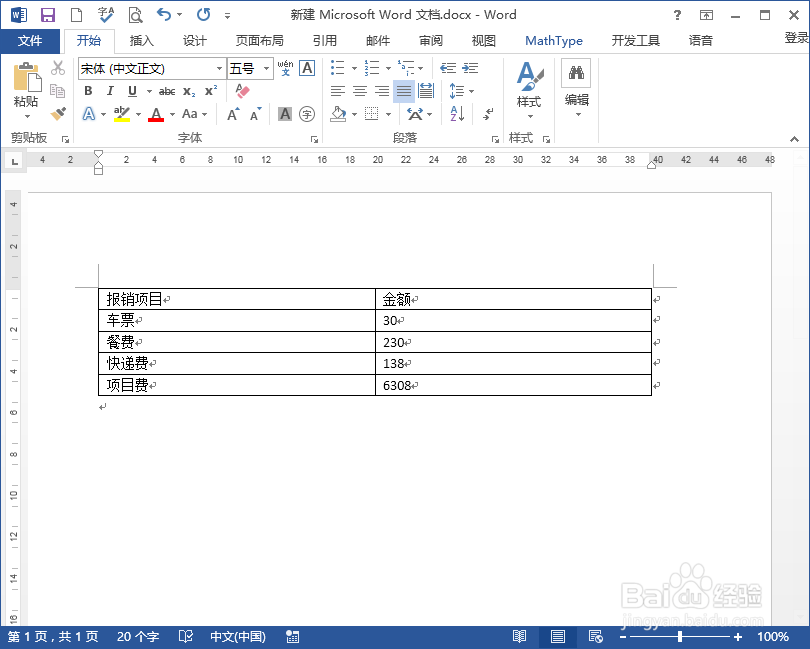Open the font size dropdown

(267, 68)
